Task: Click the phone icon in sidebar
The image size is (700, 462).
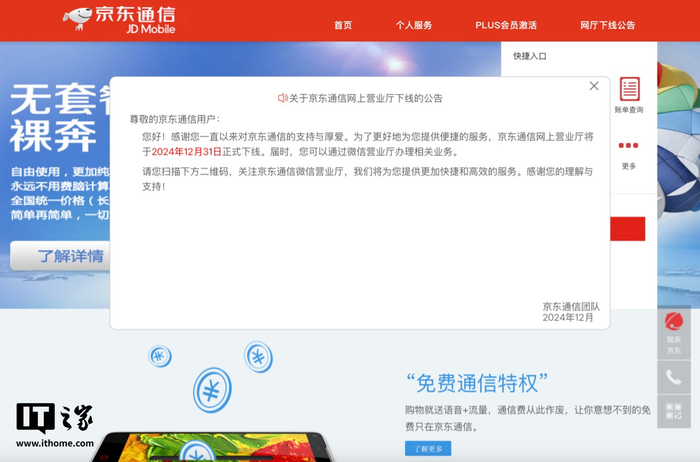Action: pyautogui.click(x=674, y=378)
